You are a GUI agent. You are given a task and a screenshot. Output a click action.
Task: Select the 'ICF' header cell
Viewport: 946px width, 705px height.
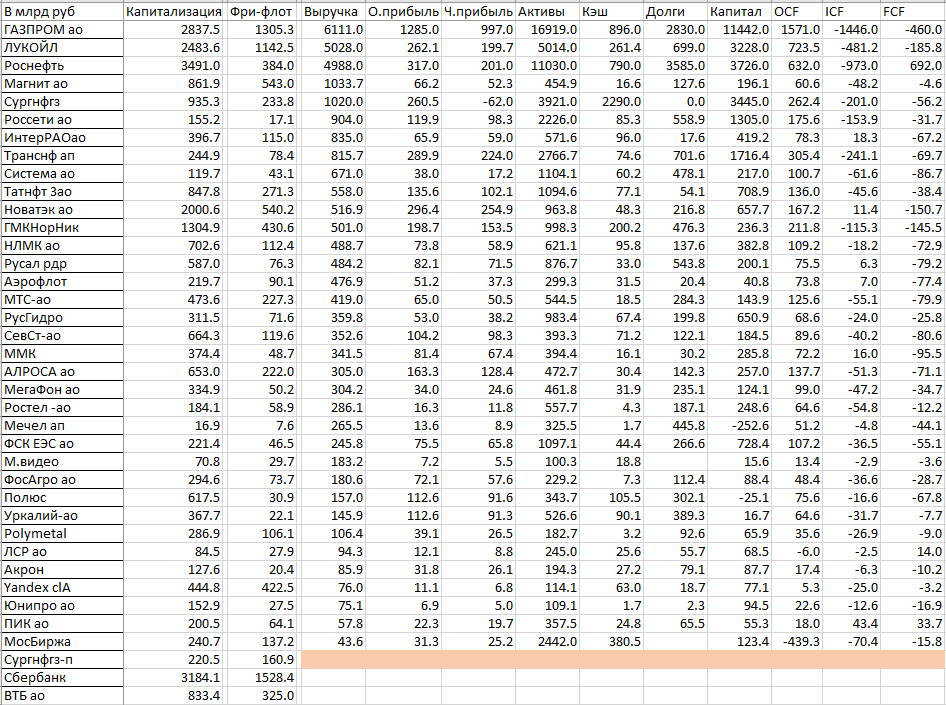(851, 11)
